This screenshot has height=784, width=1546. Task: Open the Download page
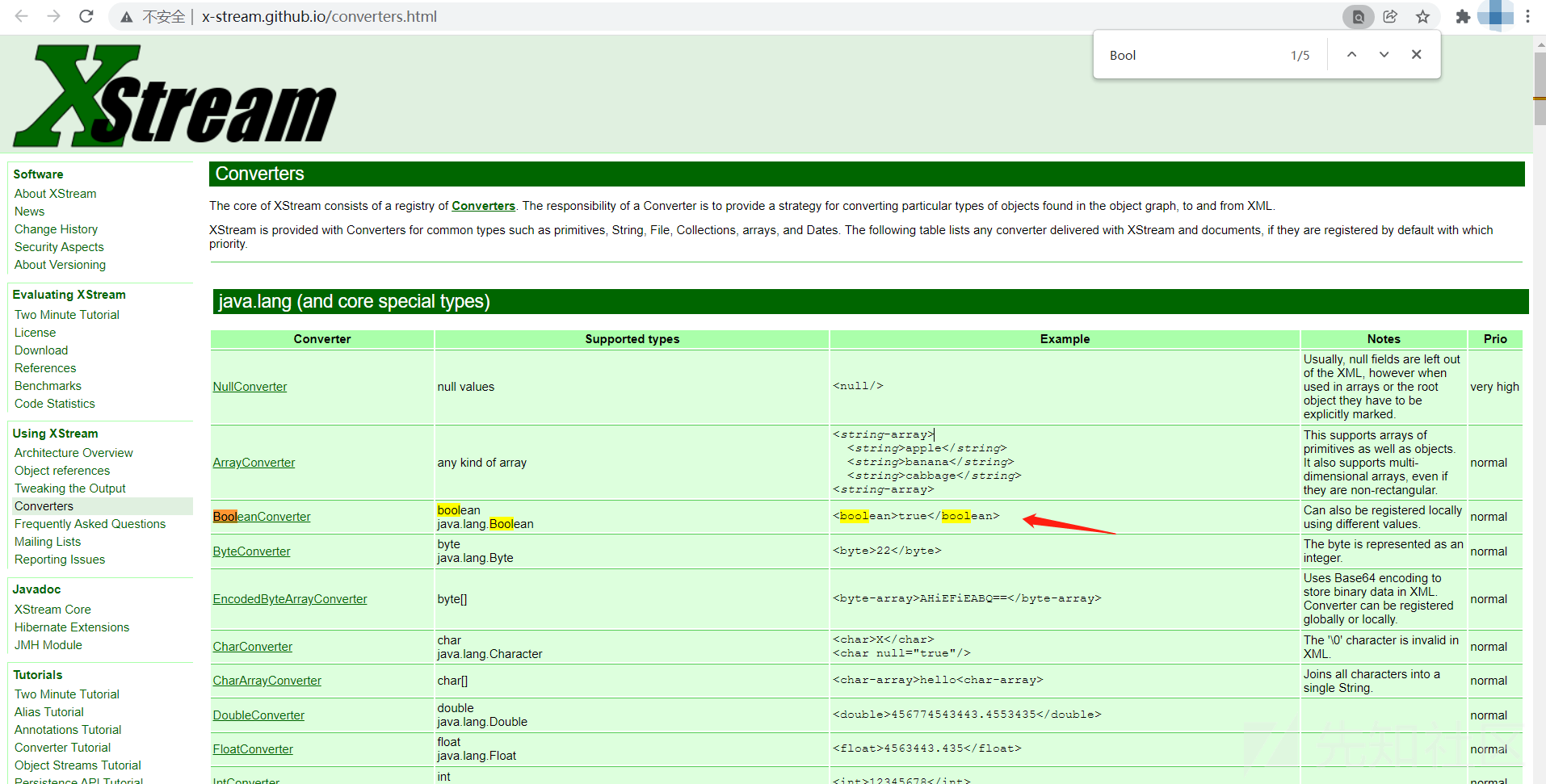pos(40,350)
